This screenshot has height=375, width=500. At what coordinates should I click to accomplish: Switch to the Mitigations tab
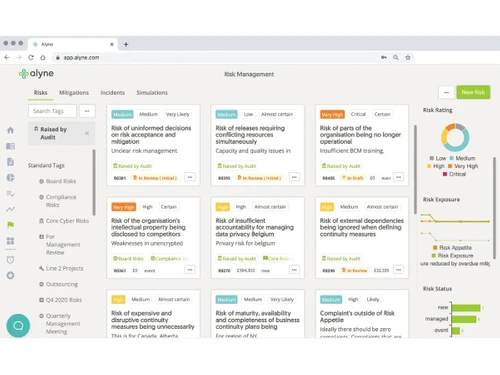(74, 93)
